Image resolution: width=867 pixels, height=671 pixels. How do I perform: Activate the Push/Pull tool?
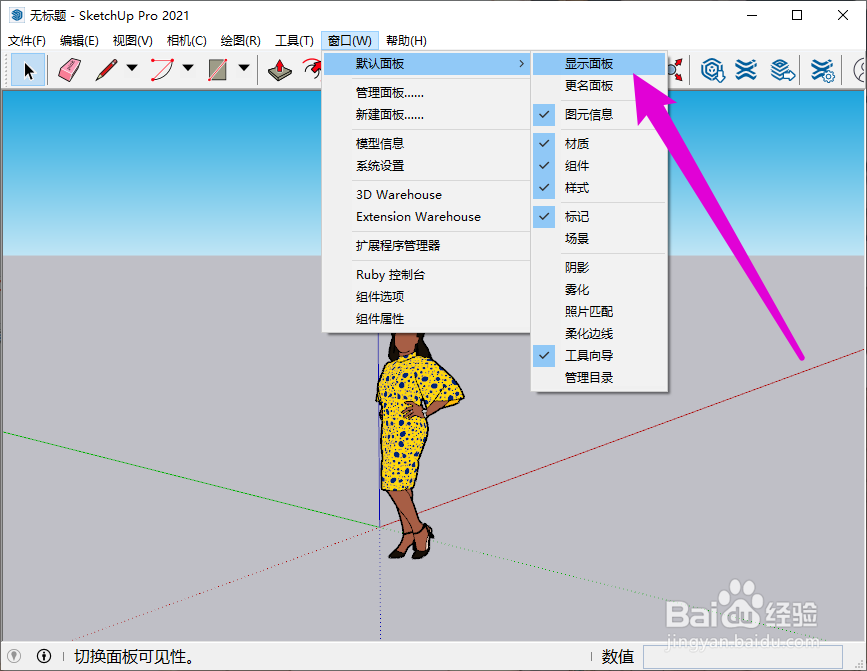click(x=278, y=69)
